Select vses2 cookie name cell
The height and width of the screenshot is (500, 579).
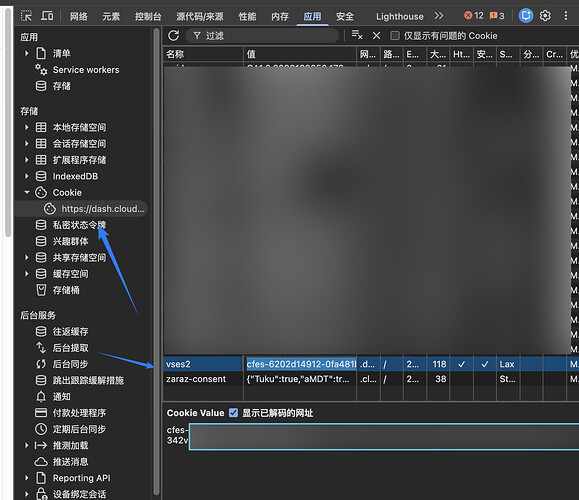[203, 364]
